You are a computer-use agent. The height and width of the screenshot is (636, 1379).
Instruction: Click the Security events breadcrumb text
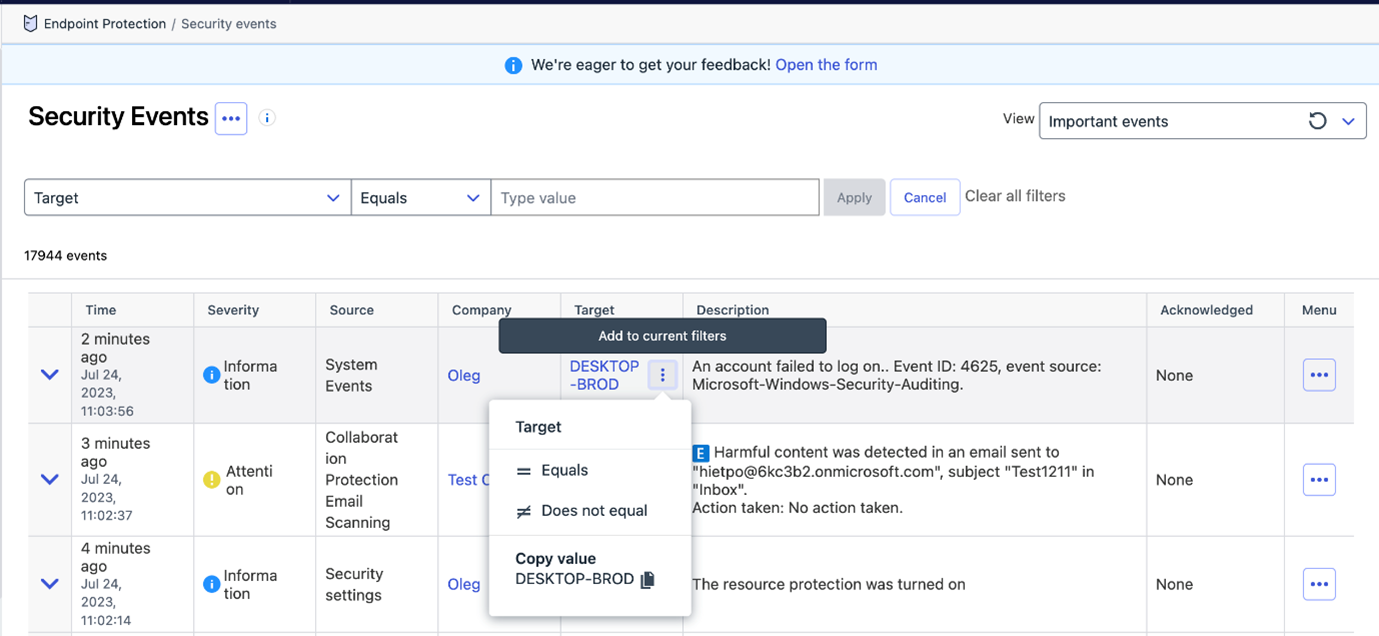[x=229, y=24]
